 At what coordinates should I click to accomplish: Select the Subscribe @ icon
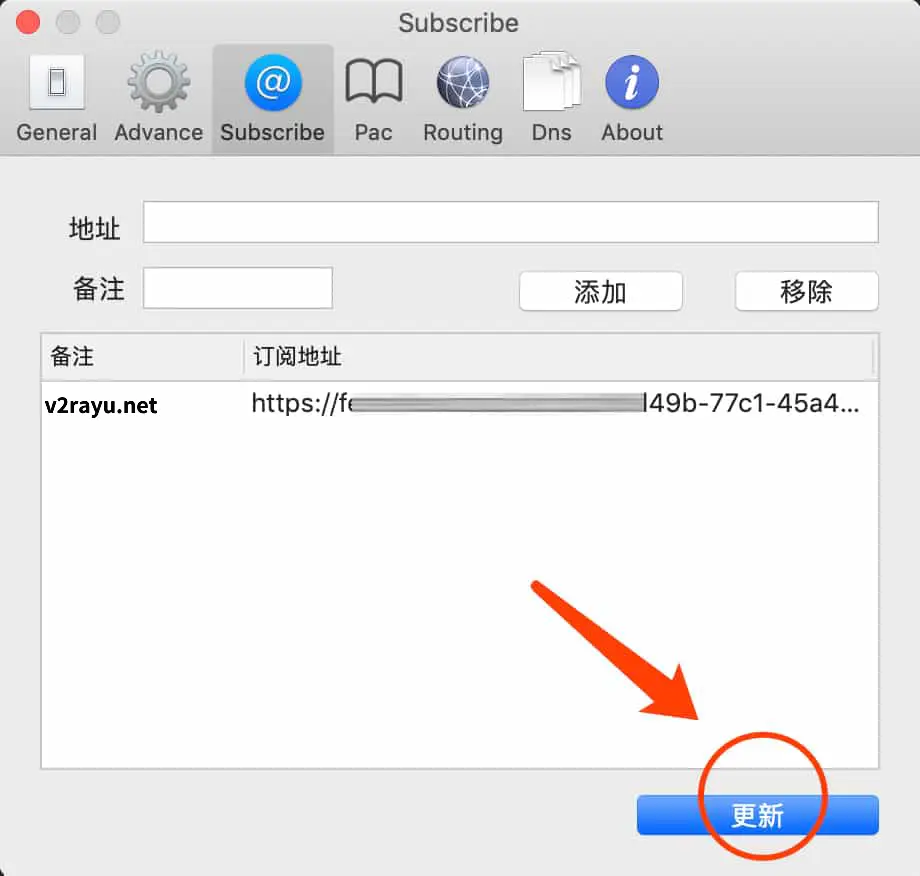pos(273,82)
